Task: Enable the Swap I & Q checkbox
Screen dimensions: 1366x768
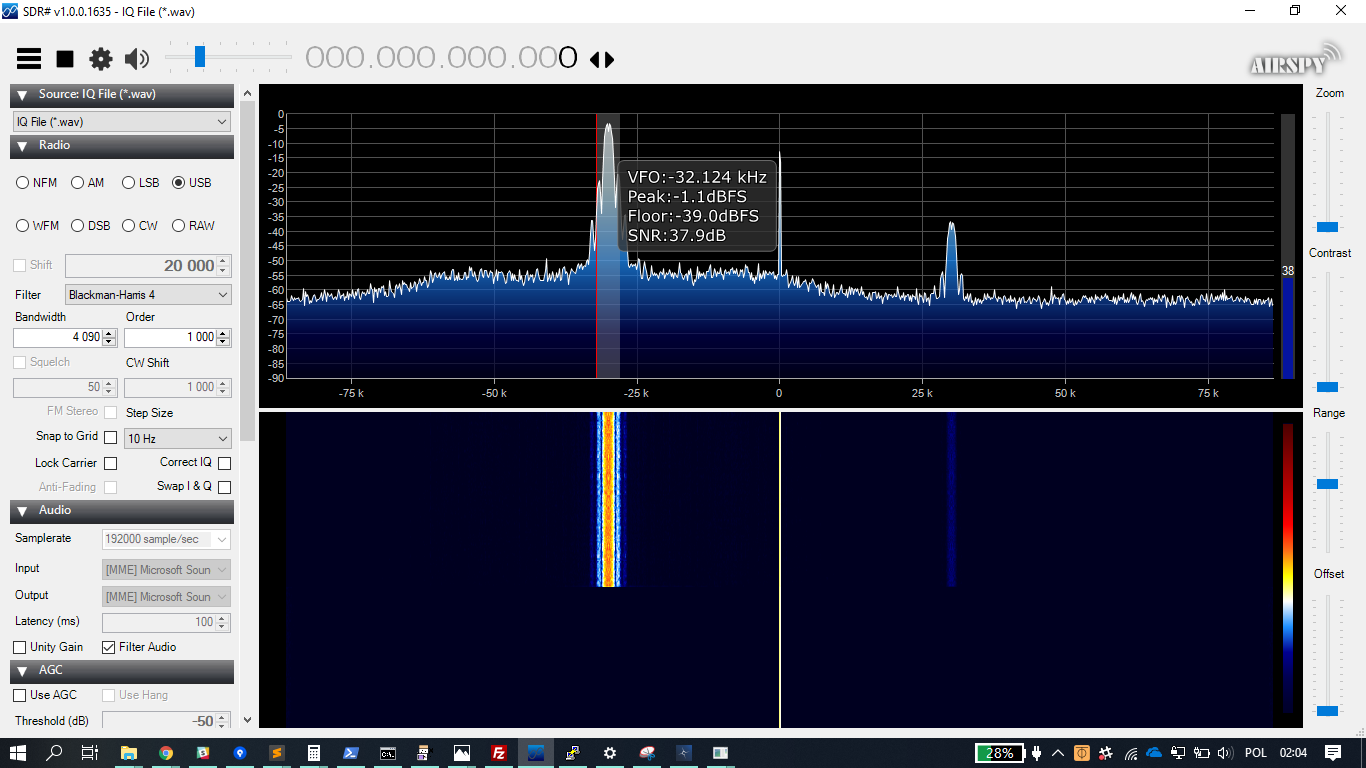Action: coord(224,487)
